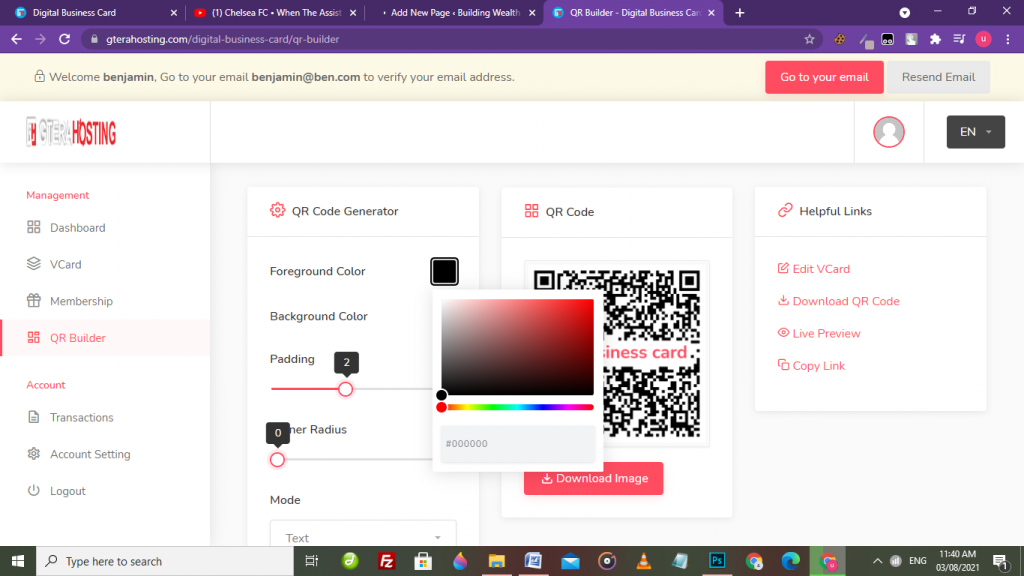Open the Windows Start menu
This screenshot has width=1024, height=576.
point(18,561)
